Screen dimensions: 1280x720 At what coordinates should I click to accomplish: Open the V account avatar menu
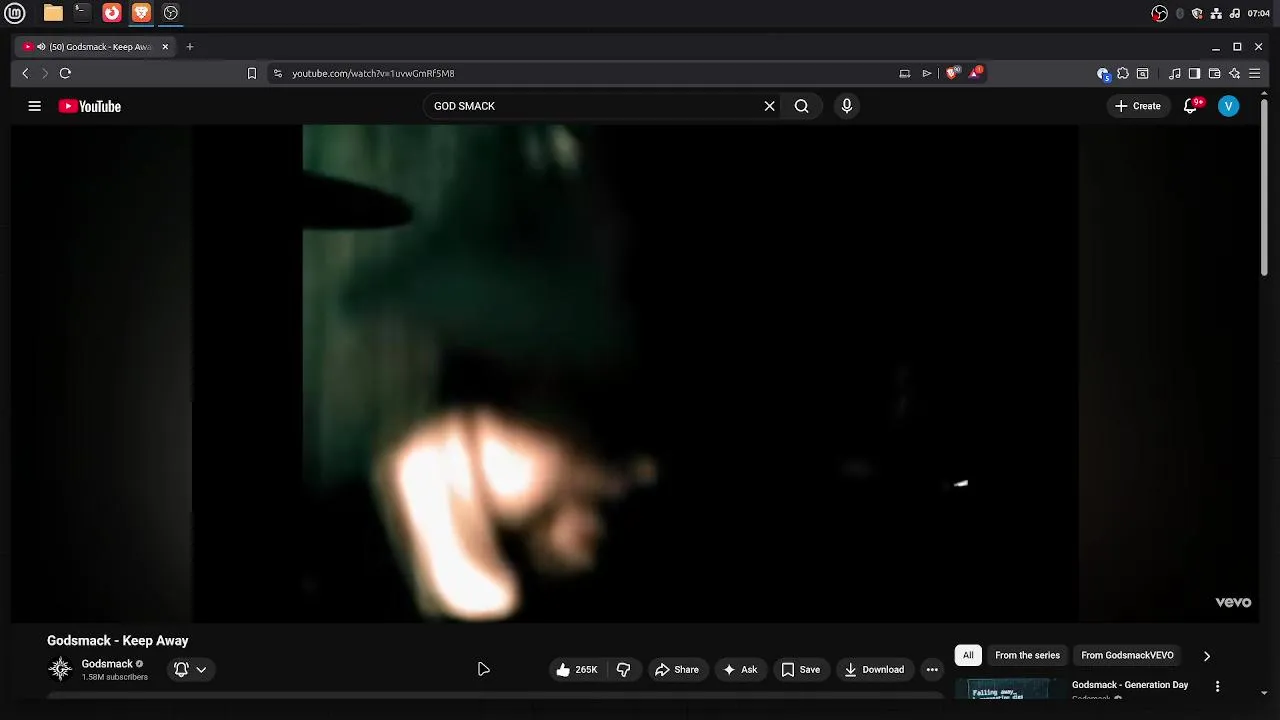point(1228,106)
